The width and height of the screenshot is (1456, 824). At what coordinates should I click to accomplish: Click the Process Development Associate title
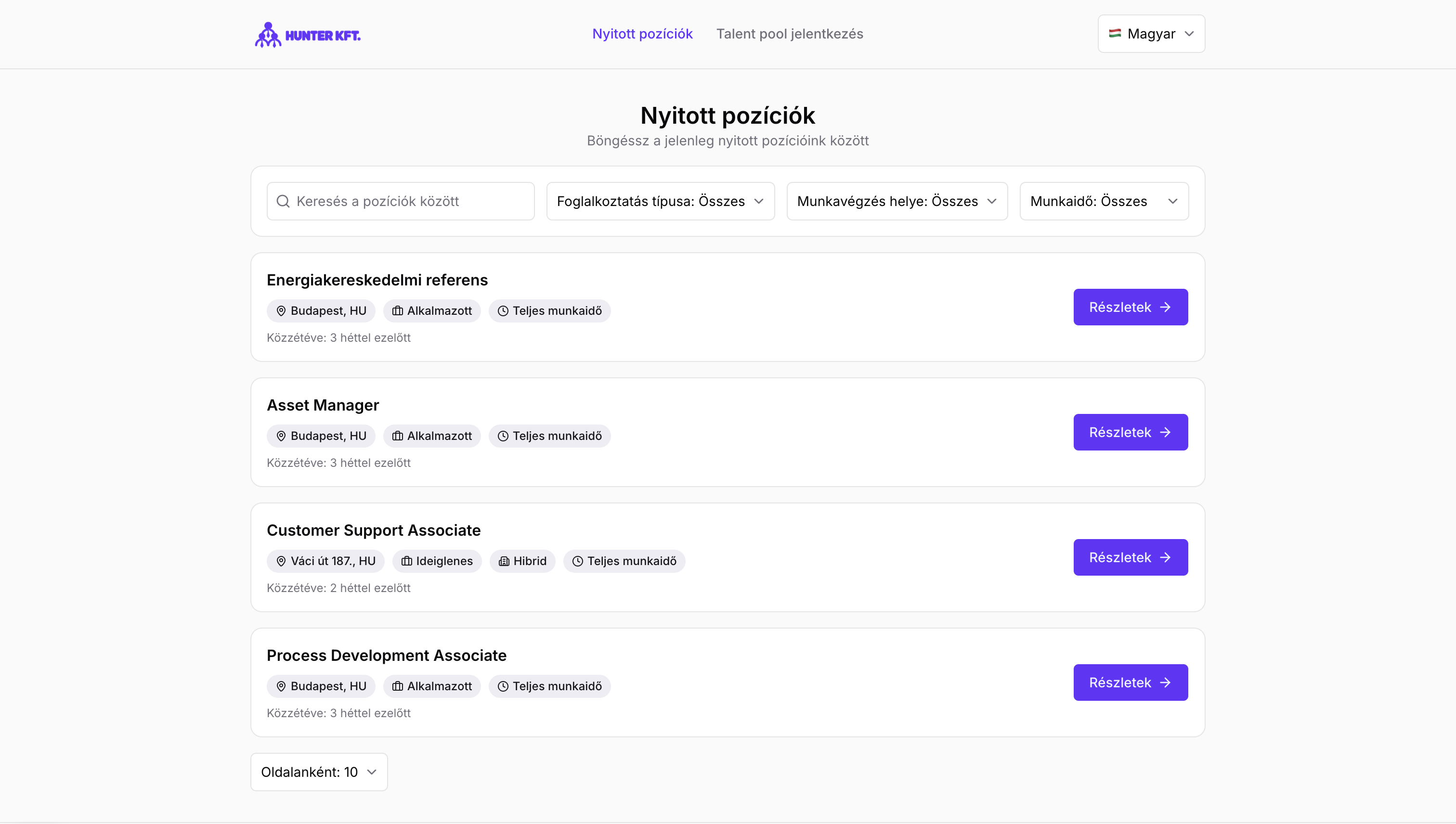[387, 655]
